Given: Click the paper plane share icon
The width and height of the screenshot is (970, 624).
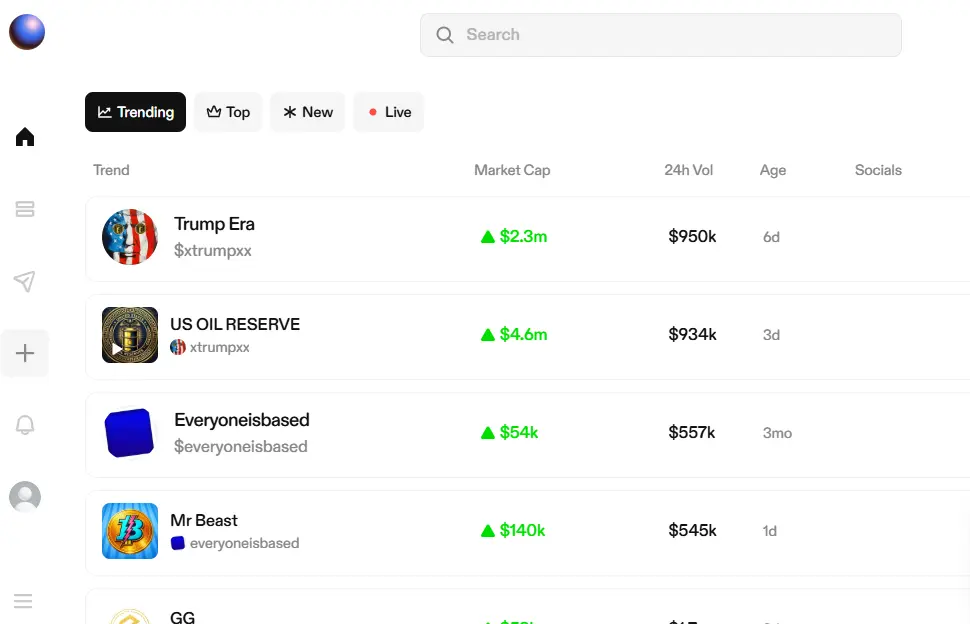Looking at the screenshot, I should pyautogui.click(x=24, y=281).
